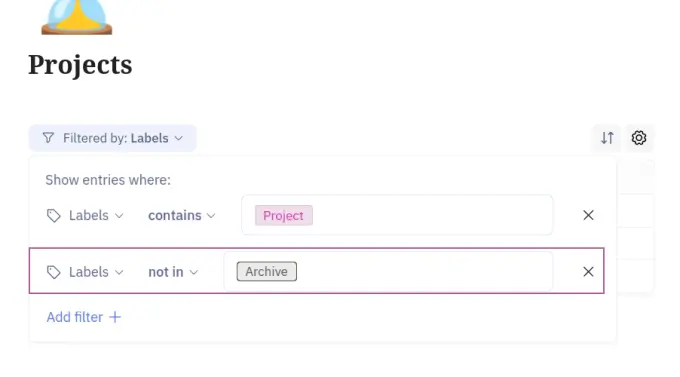The width and height of the screenshot is (680, 377).
Task: Click the Projects page title
Action: 80,65
